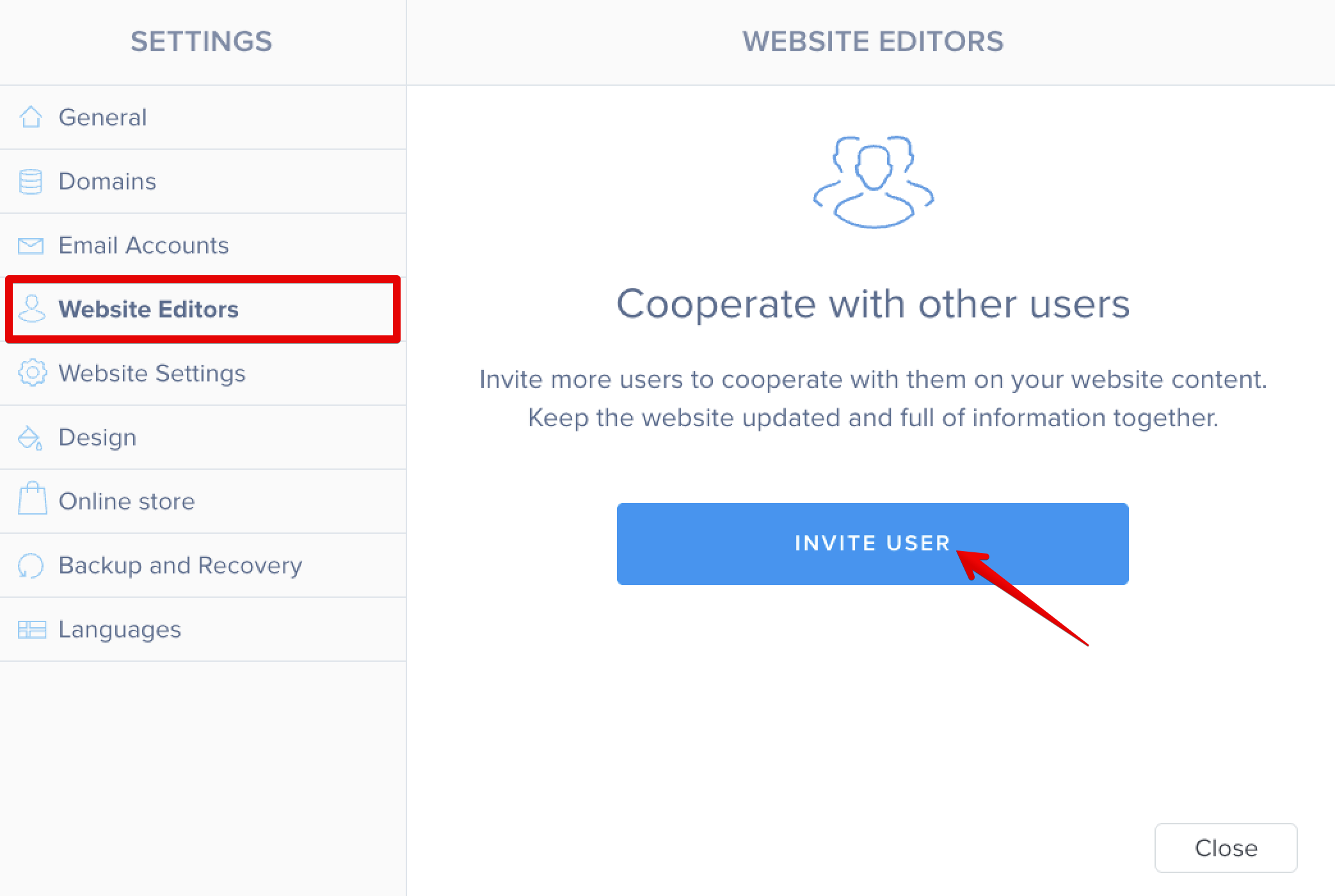Screen dimensions: 1335x896
Task: Select Website Settings in the sidebar
Action: (x=152, y=374)
